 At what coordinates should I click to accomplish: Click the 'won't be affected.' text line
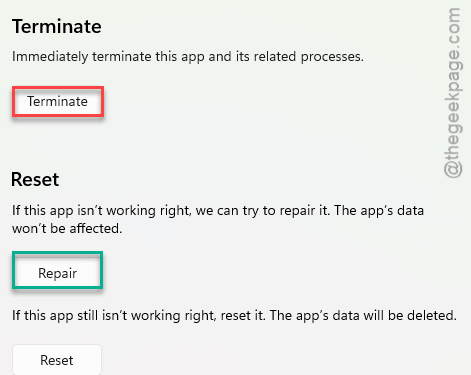(67, 229)
